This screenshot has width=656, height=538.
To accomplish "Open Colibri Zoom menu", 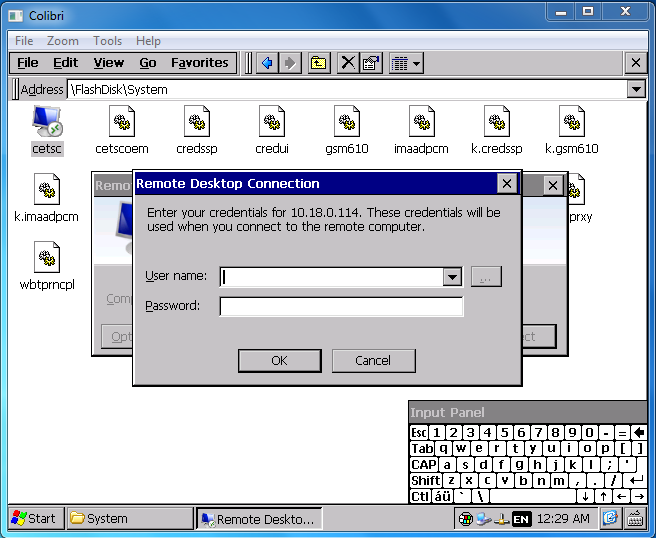I will click(63, 41).
